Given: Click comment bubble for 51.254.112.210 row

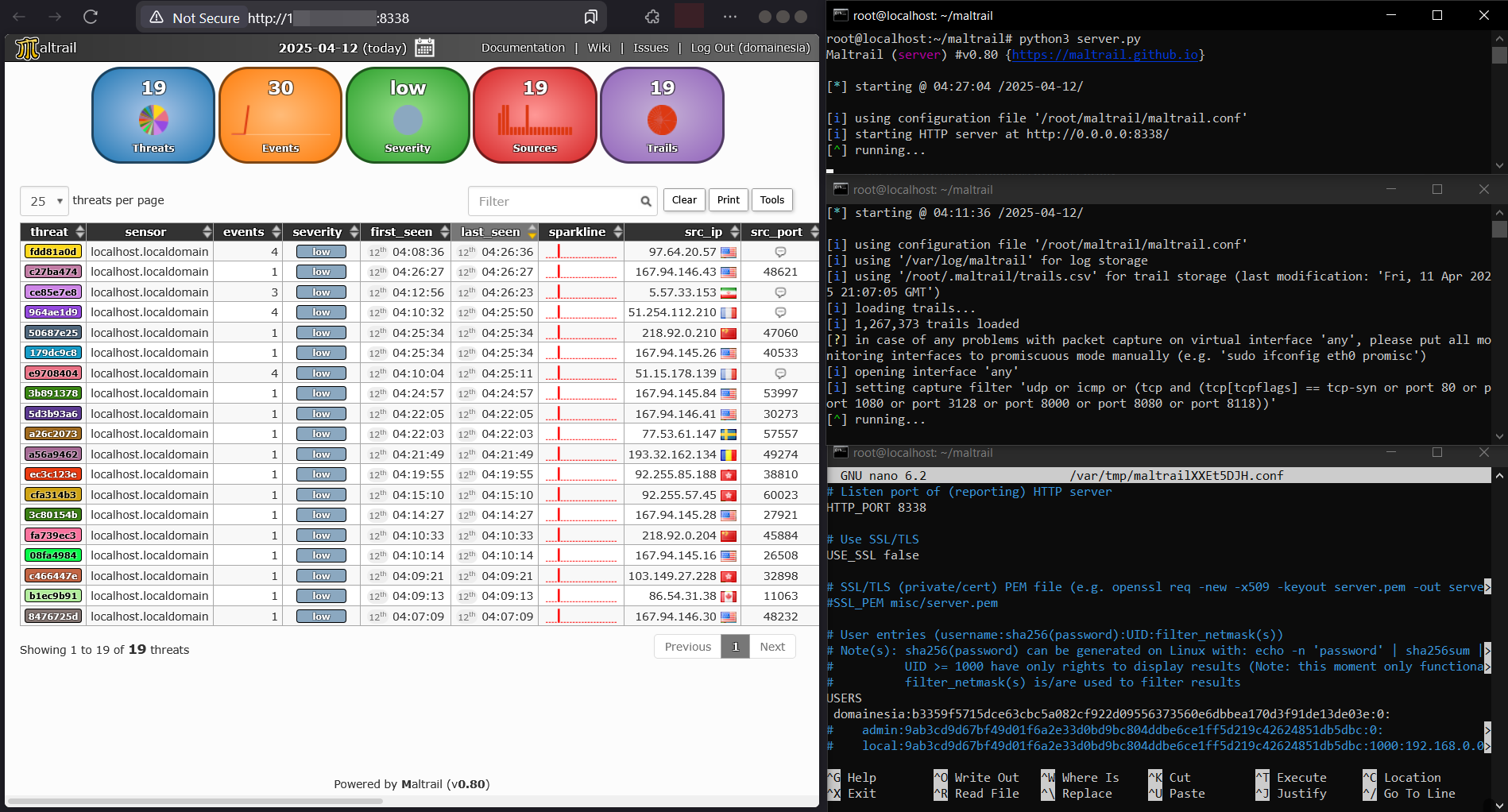Looking at the screenshot, I should (780, 312).
